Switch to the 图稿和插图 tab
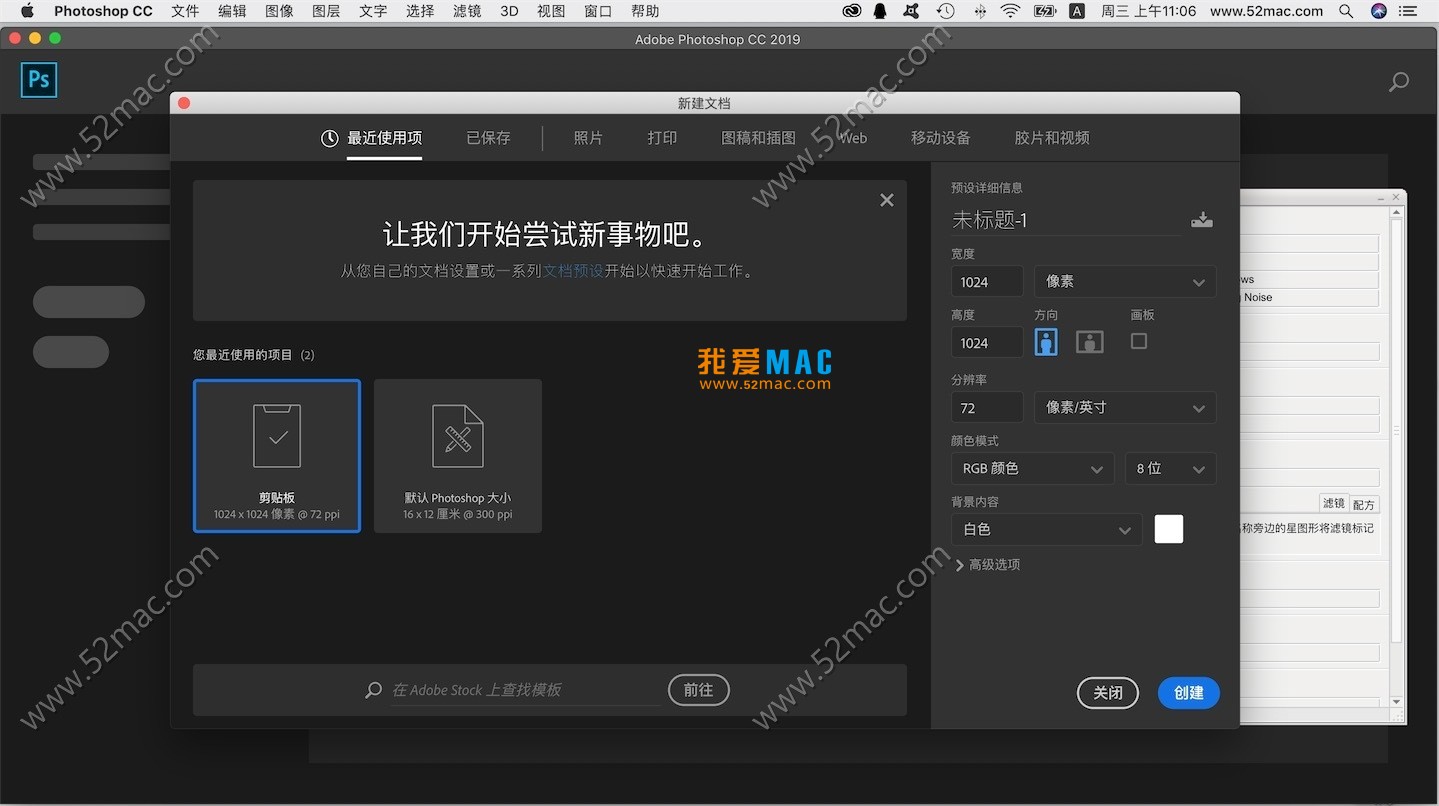The image size is (1439, 806). point(757,137)
